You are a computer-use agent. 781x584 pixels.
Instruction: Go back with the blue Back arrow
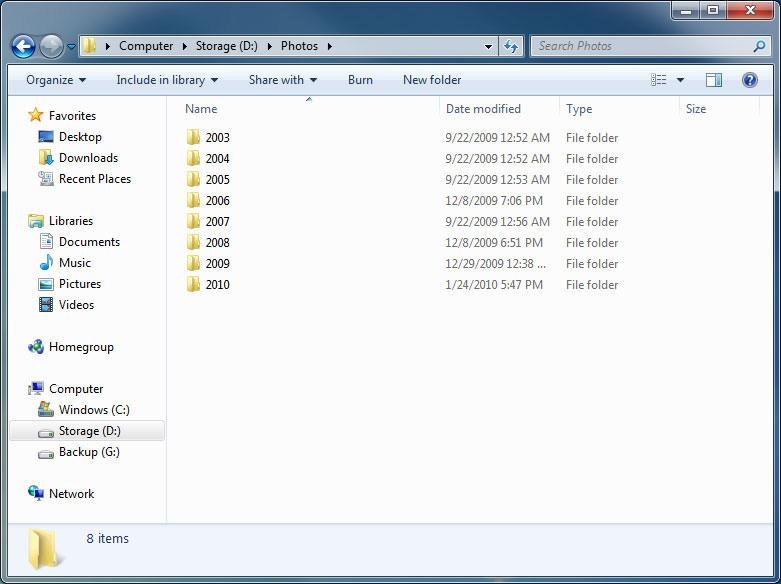click(23, 46)
